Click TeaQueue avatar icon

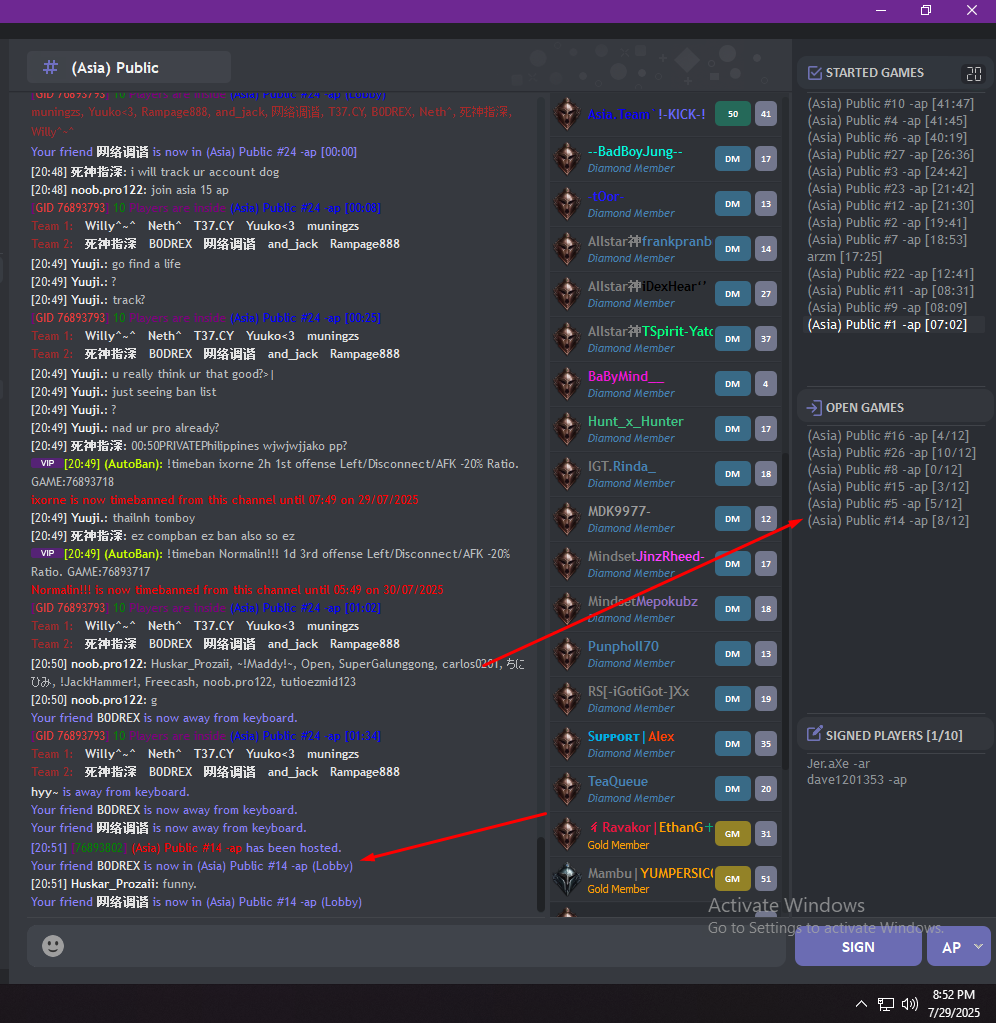[567, 789]
